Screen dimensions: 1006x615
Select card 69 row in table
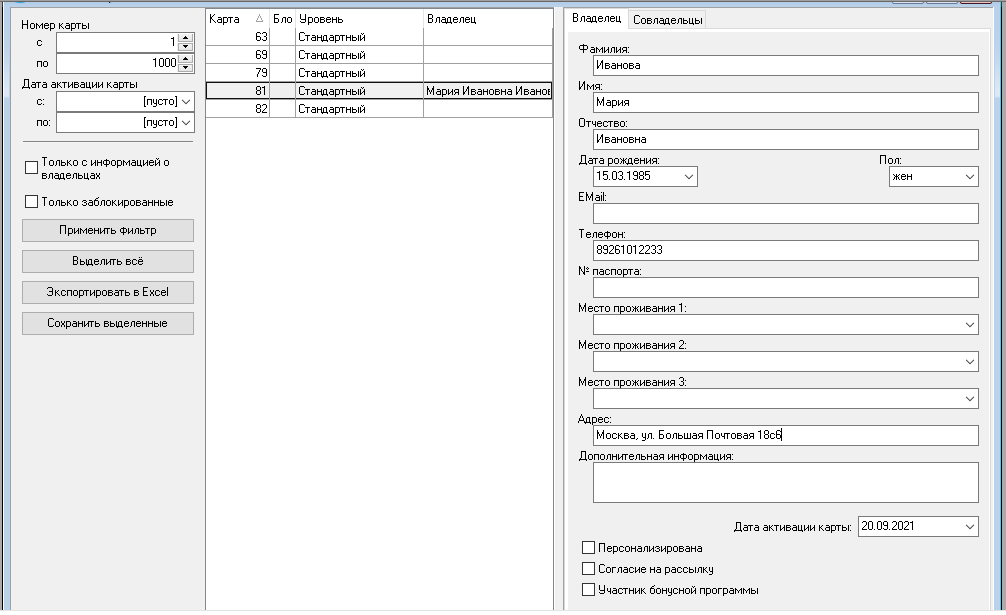tap(379, 55)
